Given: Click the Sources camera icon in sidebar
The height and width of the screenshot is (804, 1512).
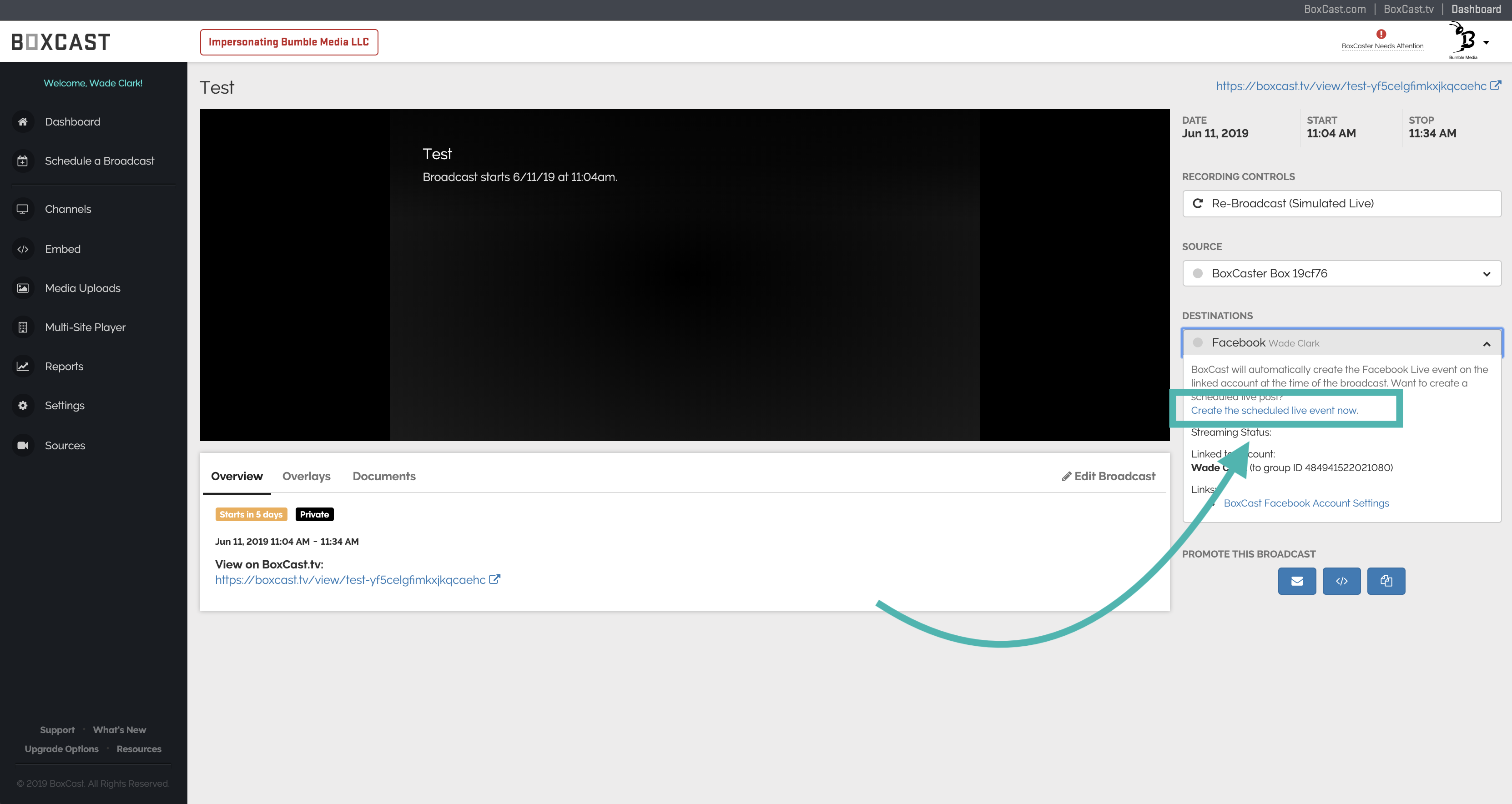Looking at the screenshot, I should click(23, 445).
